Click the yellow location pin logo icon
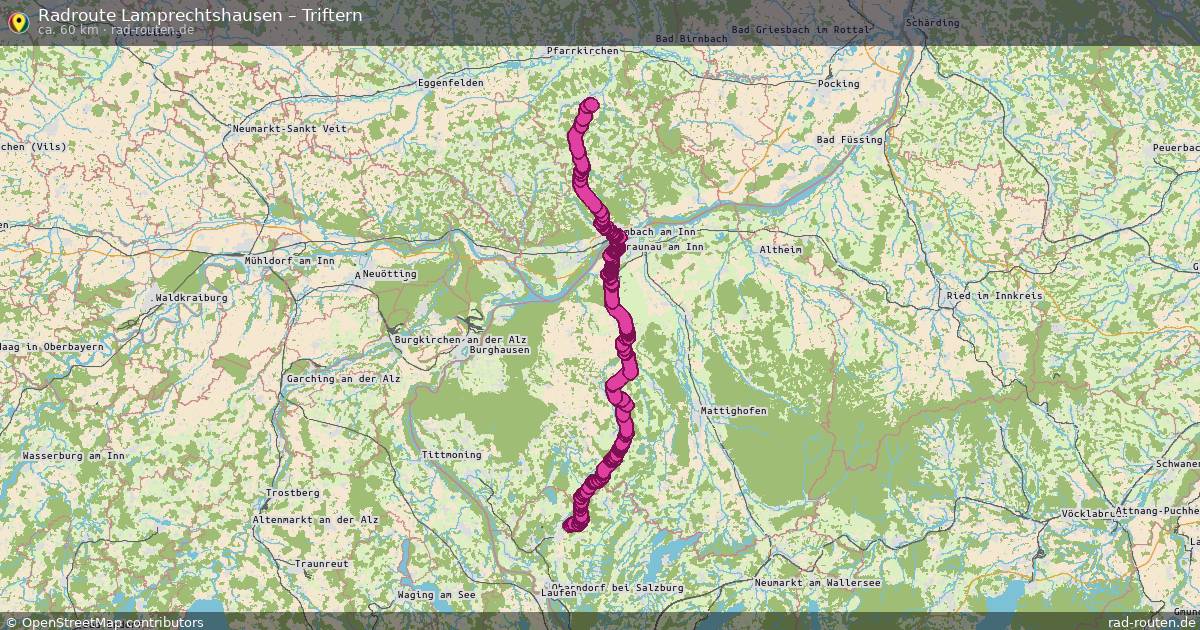 pyautogui.click(x=17, y=20)
